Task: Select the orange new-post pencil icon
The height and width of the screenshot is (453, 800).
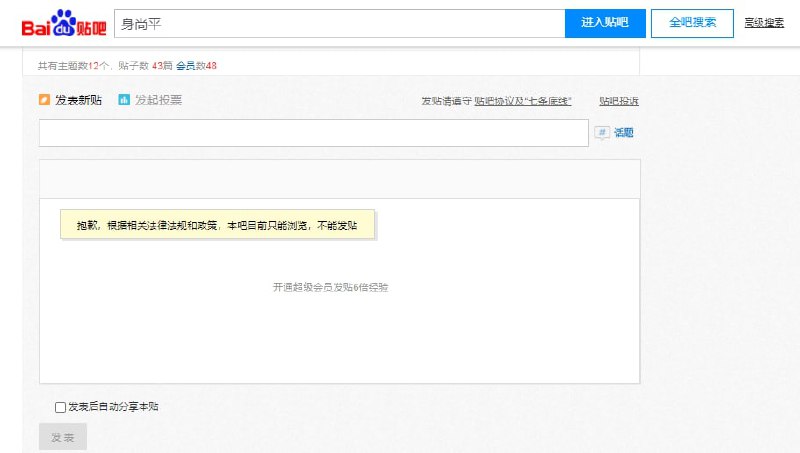Action: (44, 99)
